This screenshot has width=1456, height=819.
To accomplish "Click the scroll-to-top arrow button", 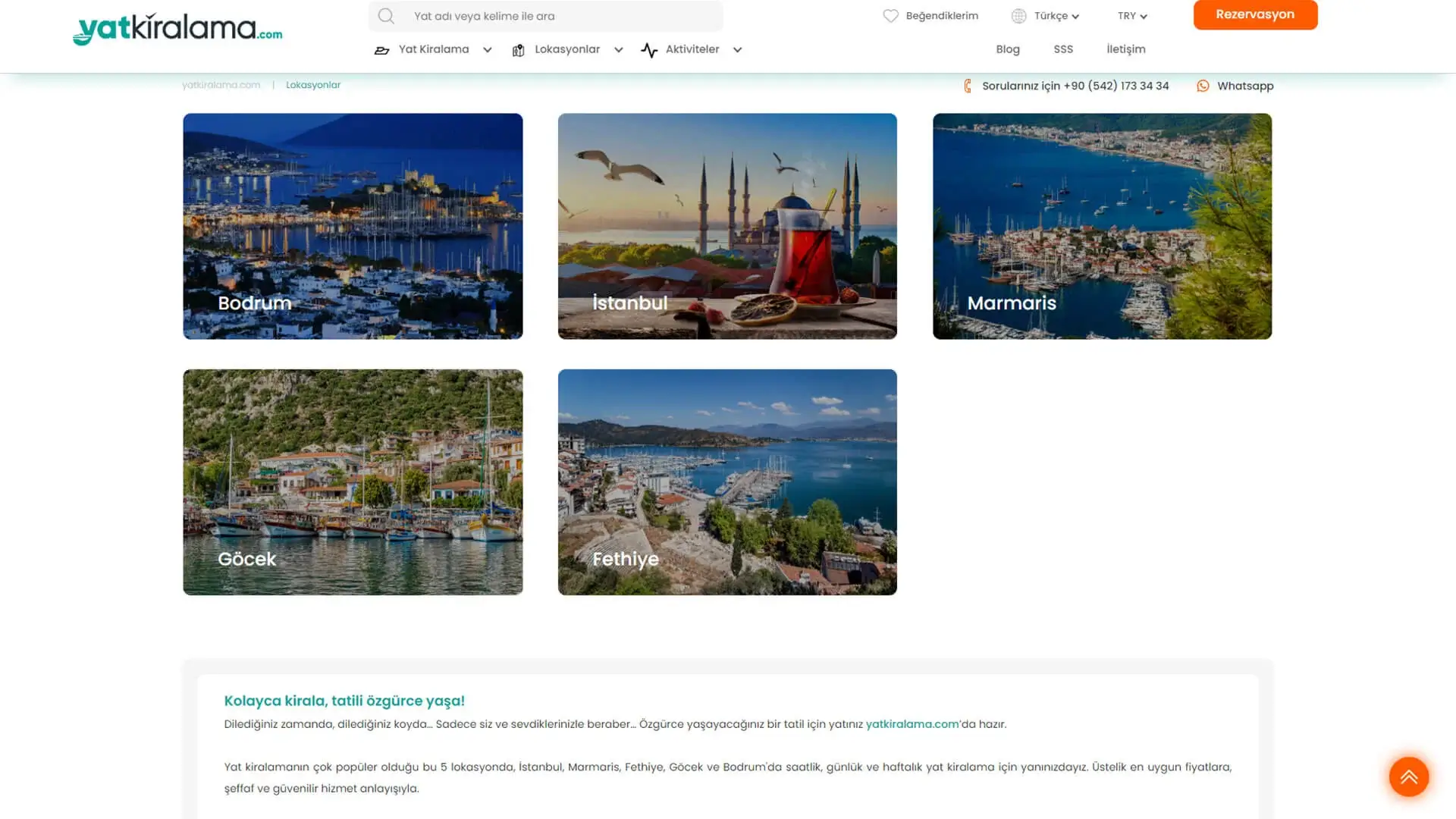I will click(x=1408, y=777).
